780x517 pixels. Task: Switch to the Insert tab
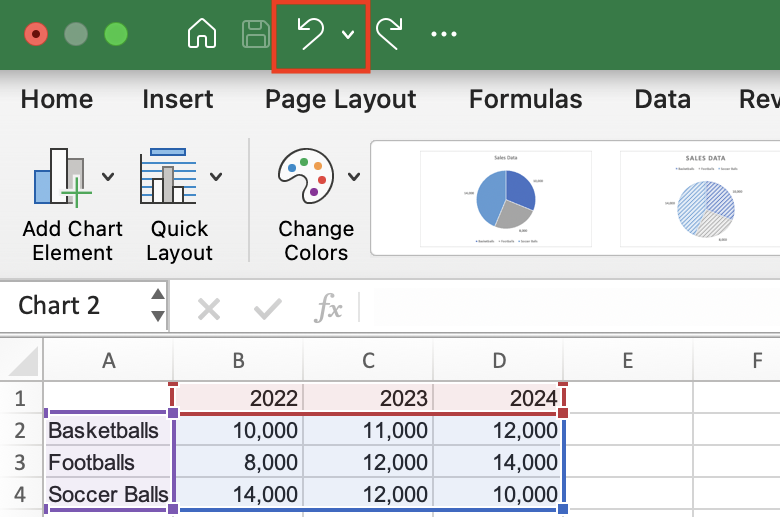tap(178, 99)
